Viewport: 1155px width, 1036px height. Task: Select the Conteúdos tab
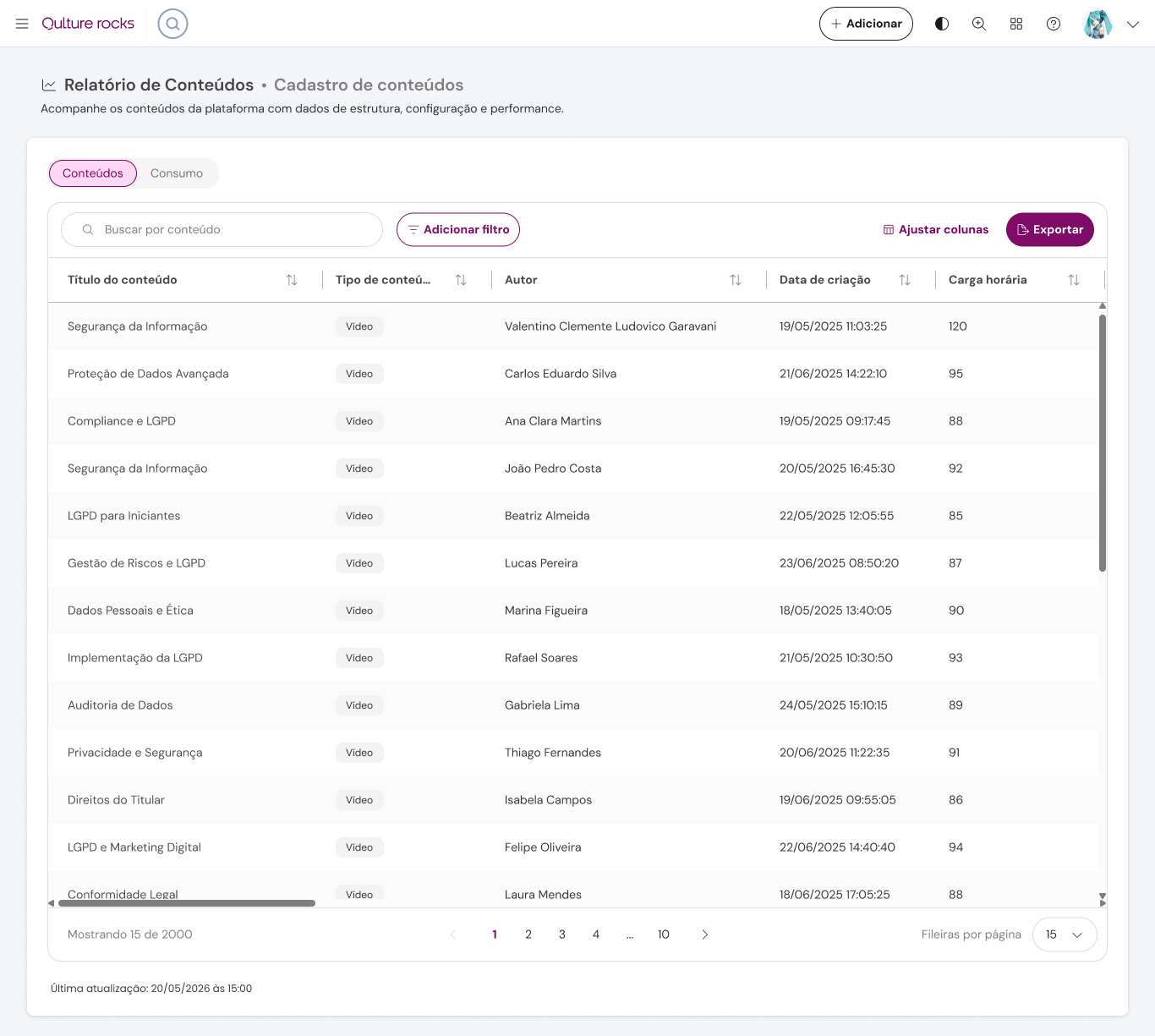click(93, 173)
